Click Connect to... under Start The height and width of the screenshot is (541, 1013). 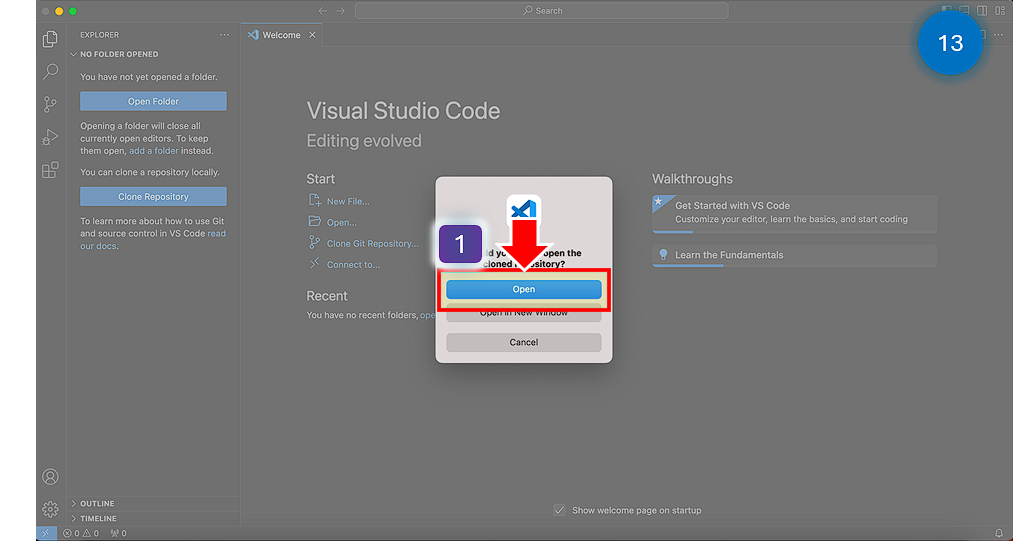click(x=344, y=264)
